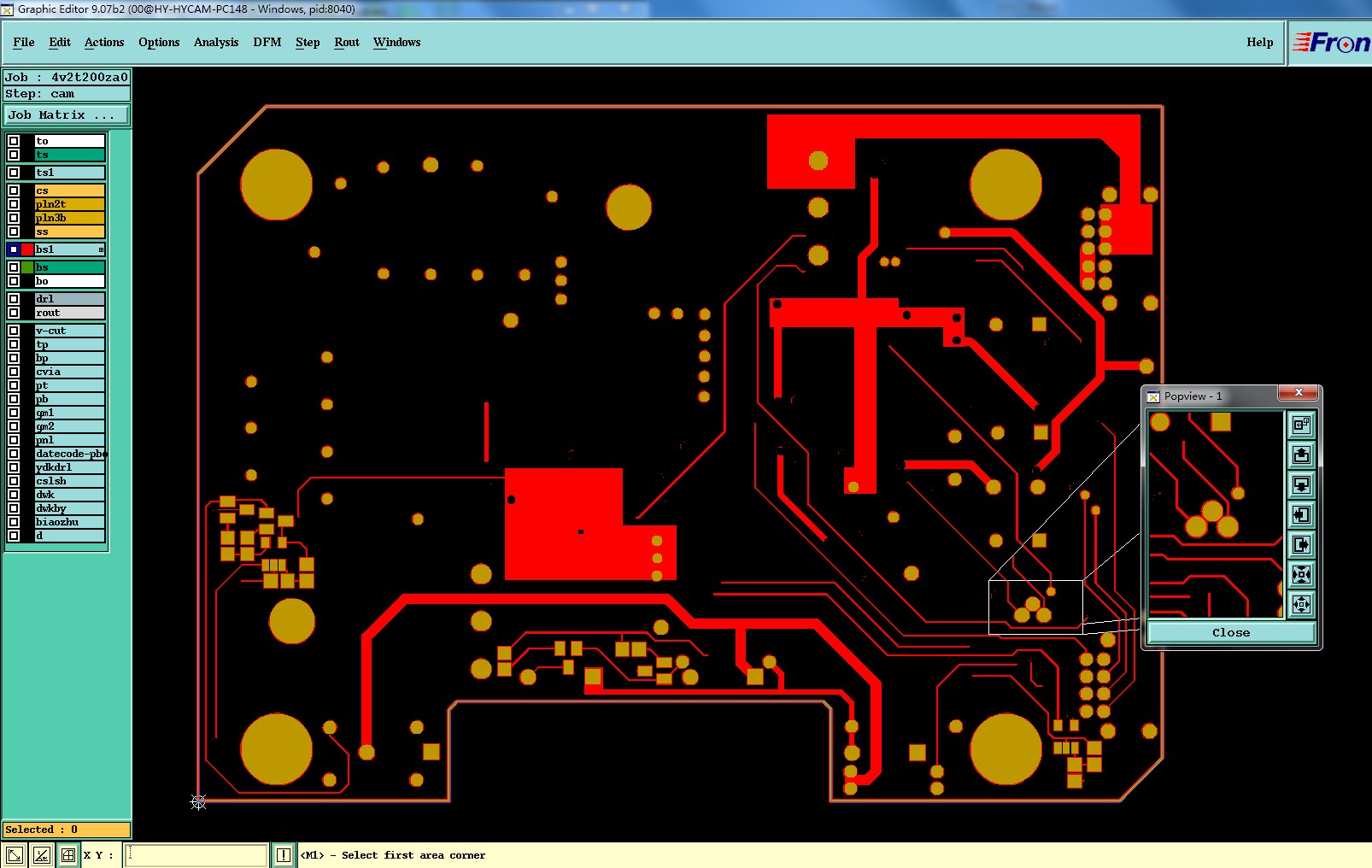The width and height of the screenshot is (1372, 868).
Task: Toggle display of the 'v-cut' layer
Action: tap(14, 331)
